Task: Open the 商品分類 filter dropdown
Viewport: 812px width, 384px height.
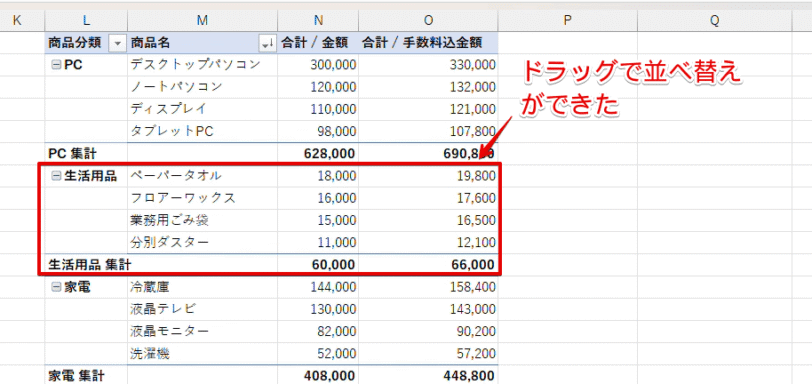Action: coord(117,43)
